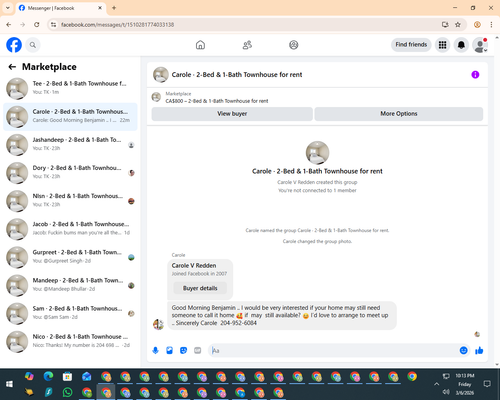The height and width of the screenshot is (400, 500).
Task: Choose a GIF icon
Action: pos(198,350)
